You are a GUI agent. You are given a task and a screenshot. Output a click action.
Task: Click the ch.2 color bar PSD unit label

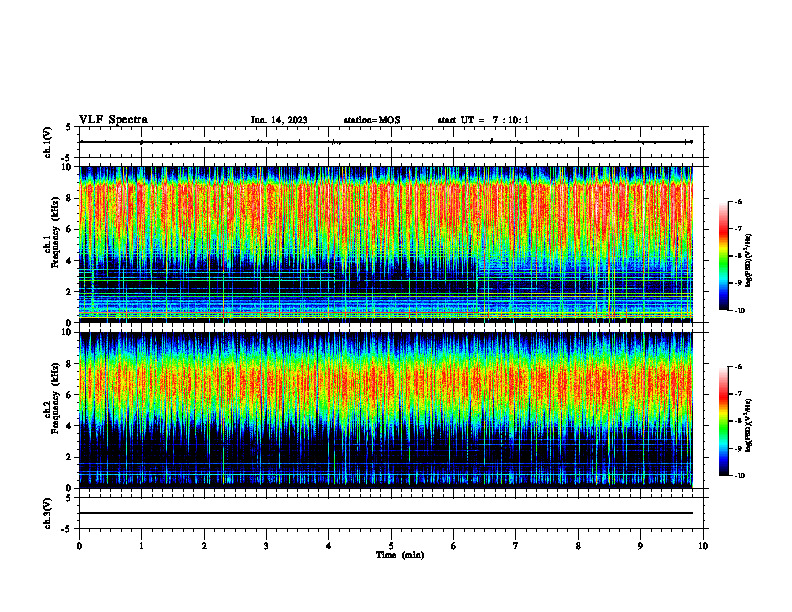tap(749, 425)
